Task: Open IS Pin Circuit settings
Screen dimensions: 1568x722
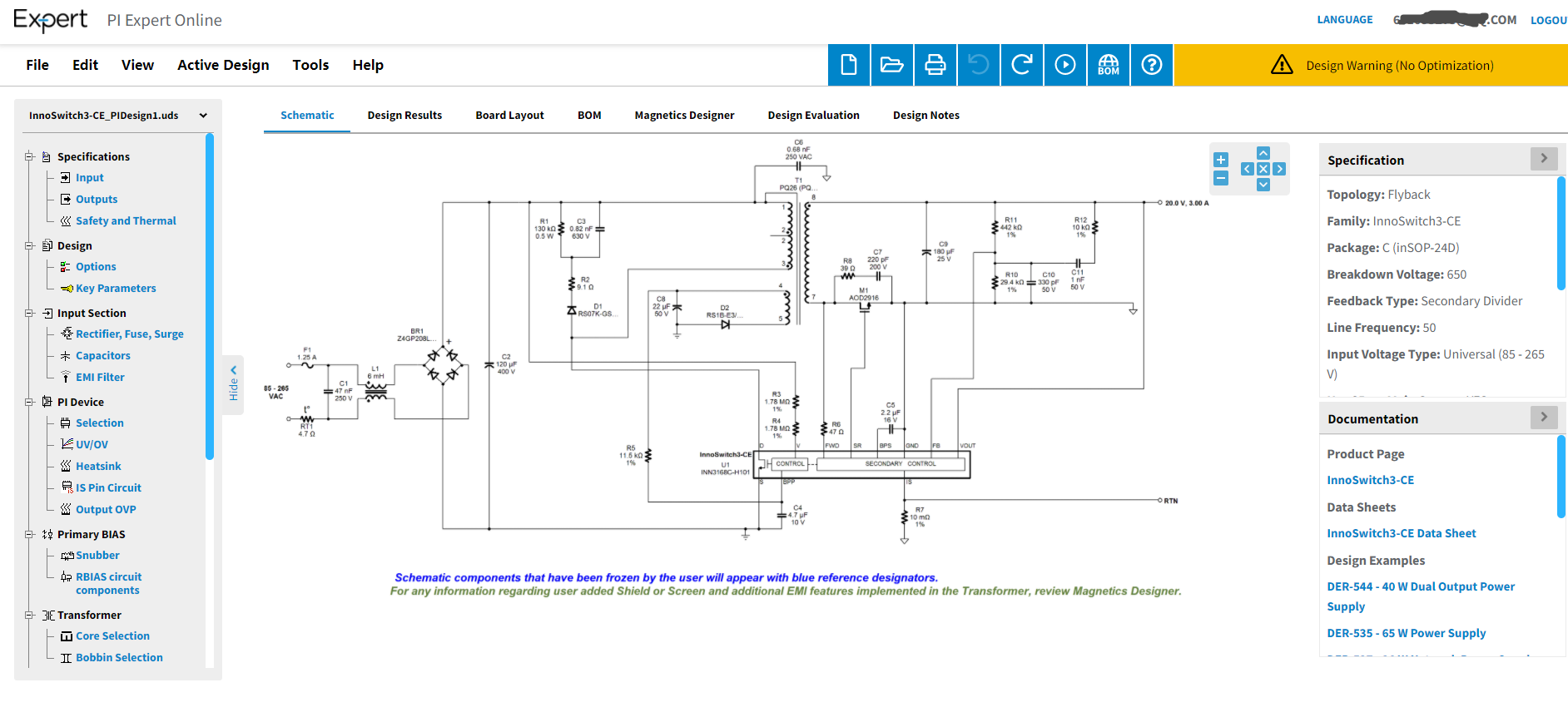Action: 108,488
